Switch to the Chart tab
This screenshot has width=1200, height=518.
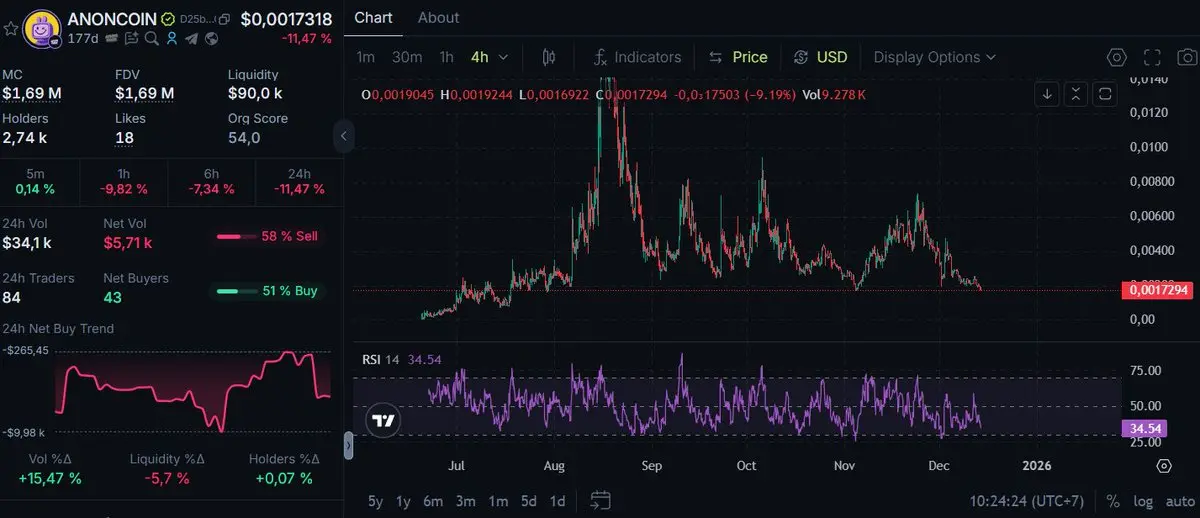coord(374,17)
